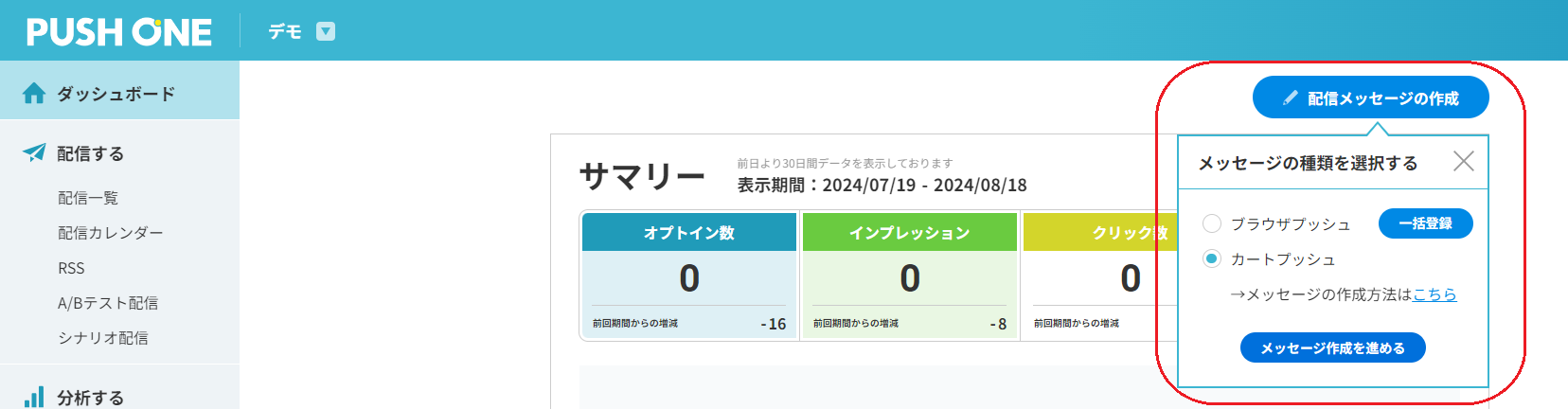Select the カートプッシュ radio button
This screenshot has height=409, width=1568.
pos(1212,258)
